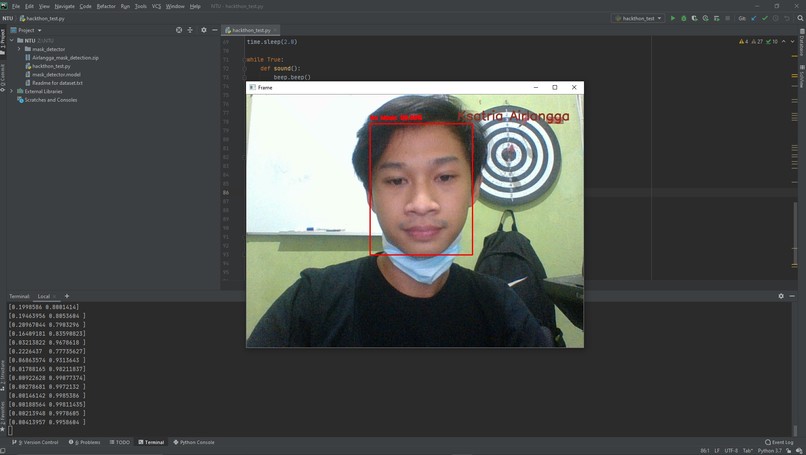Click the profile run icon in toolbar

[x=705, y=18]
